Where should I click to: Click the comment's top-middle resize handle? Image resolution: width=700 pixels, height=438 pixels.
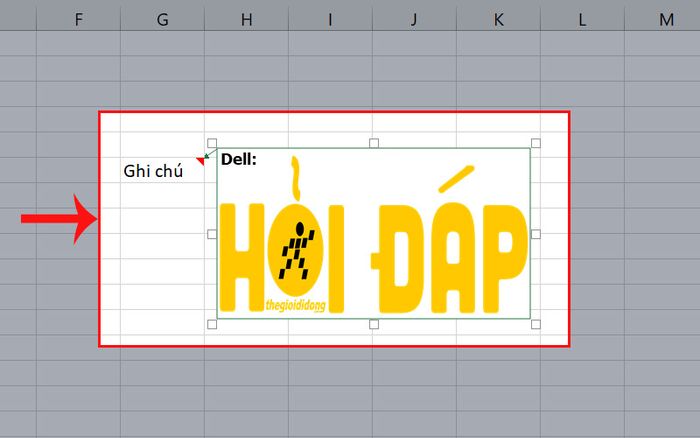pyautogui.click(x=374, y=143)
